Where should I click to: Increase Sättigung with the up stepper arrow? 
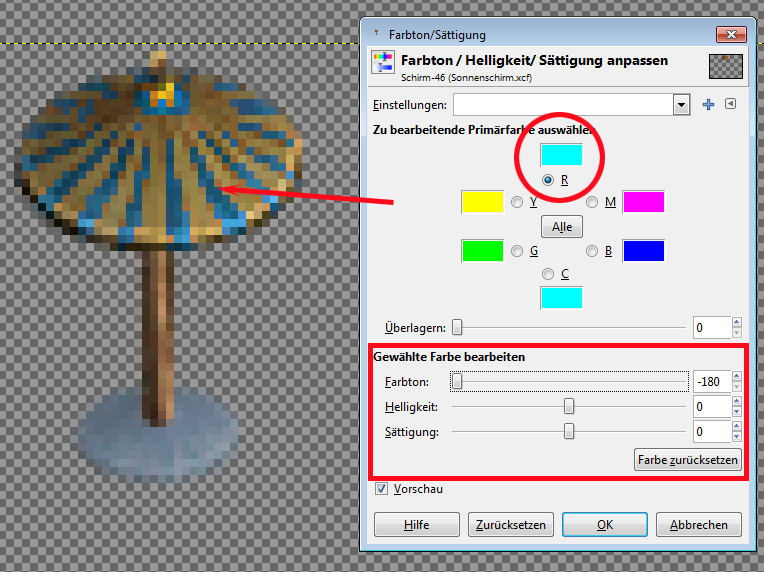tap(737, 426)
